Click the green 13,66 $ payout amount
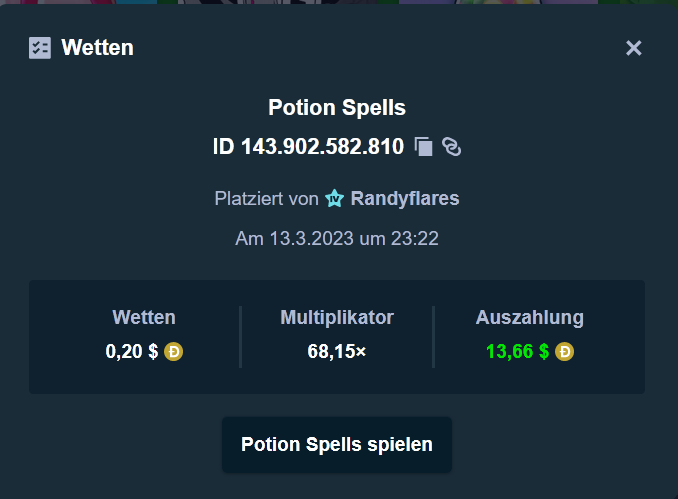 518,352
